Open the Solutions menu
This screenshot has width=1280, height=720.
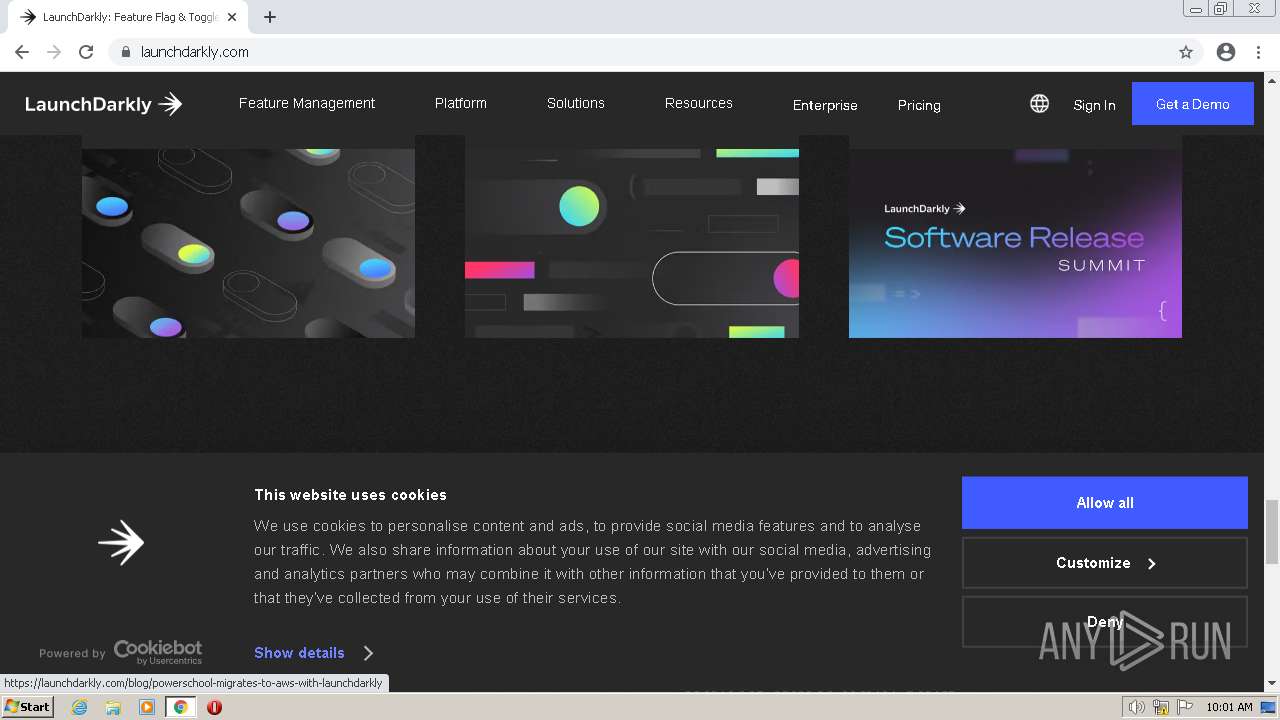point(576,103)
